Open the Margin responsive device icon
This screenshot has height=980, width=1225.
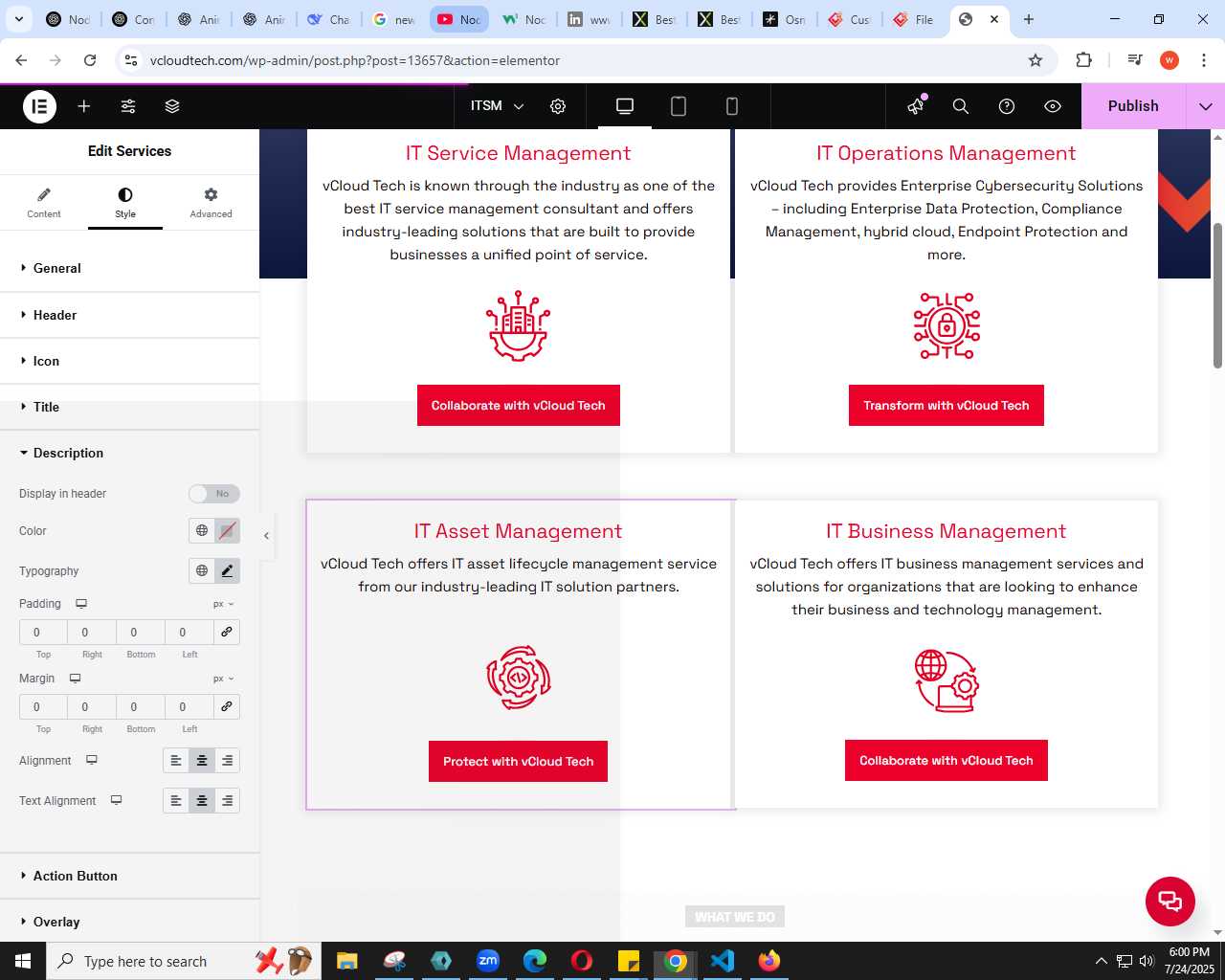[75, 679]
